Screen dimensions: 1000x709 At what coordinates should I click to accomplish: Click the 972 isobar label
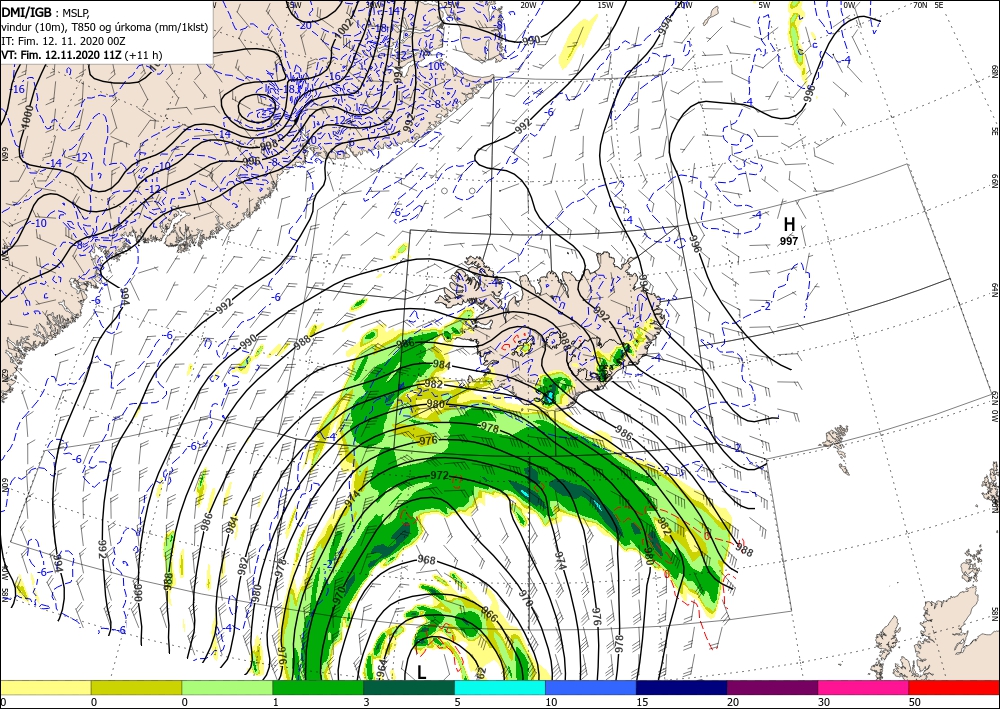coord(439,476)
